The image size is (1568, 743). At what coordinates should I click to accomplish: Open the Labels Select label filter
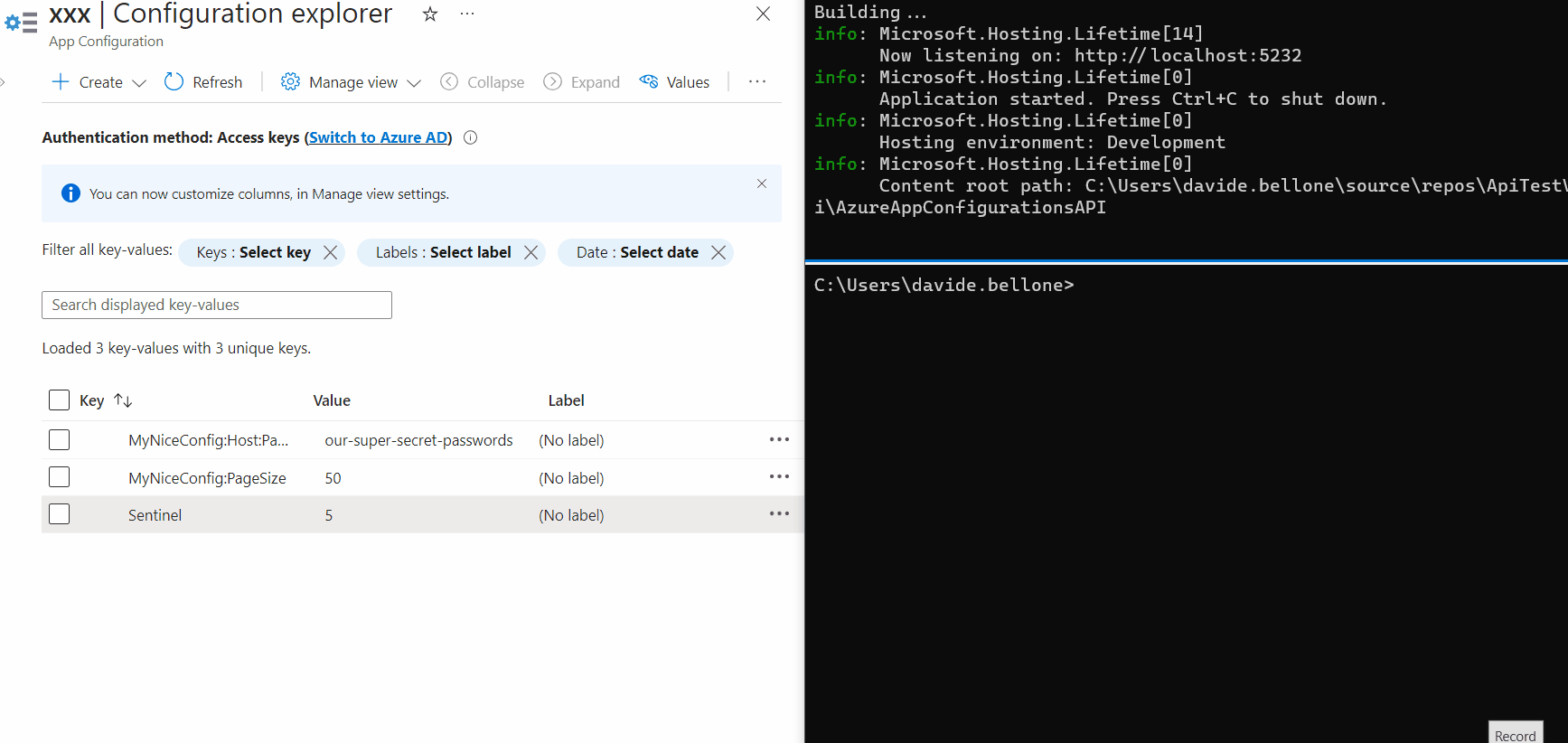pos(444,252)
